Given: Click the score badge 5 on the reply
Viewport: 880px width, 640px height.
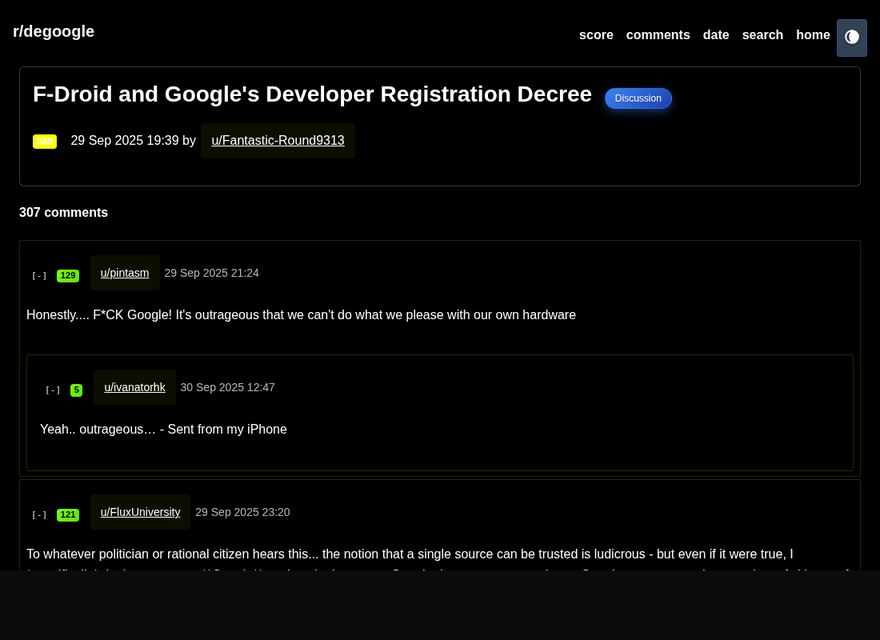Looking at the screenshot, I should (x=76, y=390).
